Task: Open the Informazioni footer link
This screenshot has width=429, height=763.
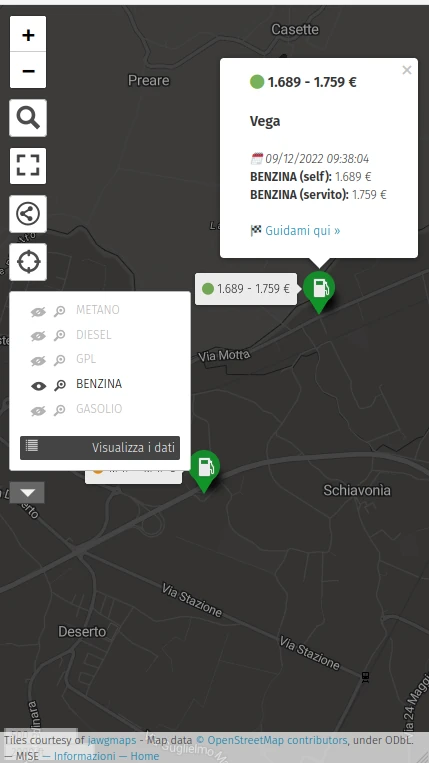Action: click(85, 756)
